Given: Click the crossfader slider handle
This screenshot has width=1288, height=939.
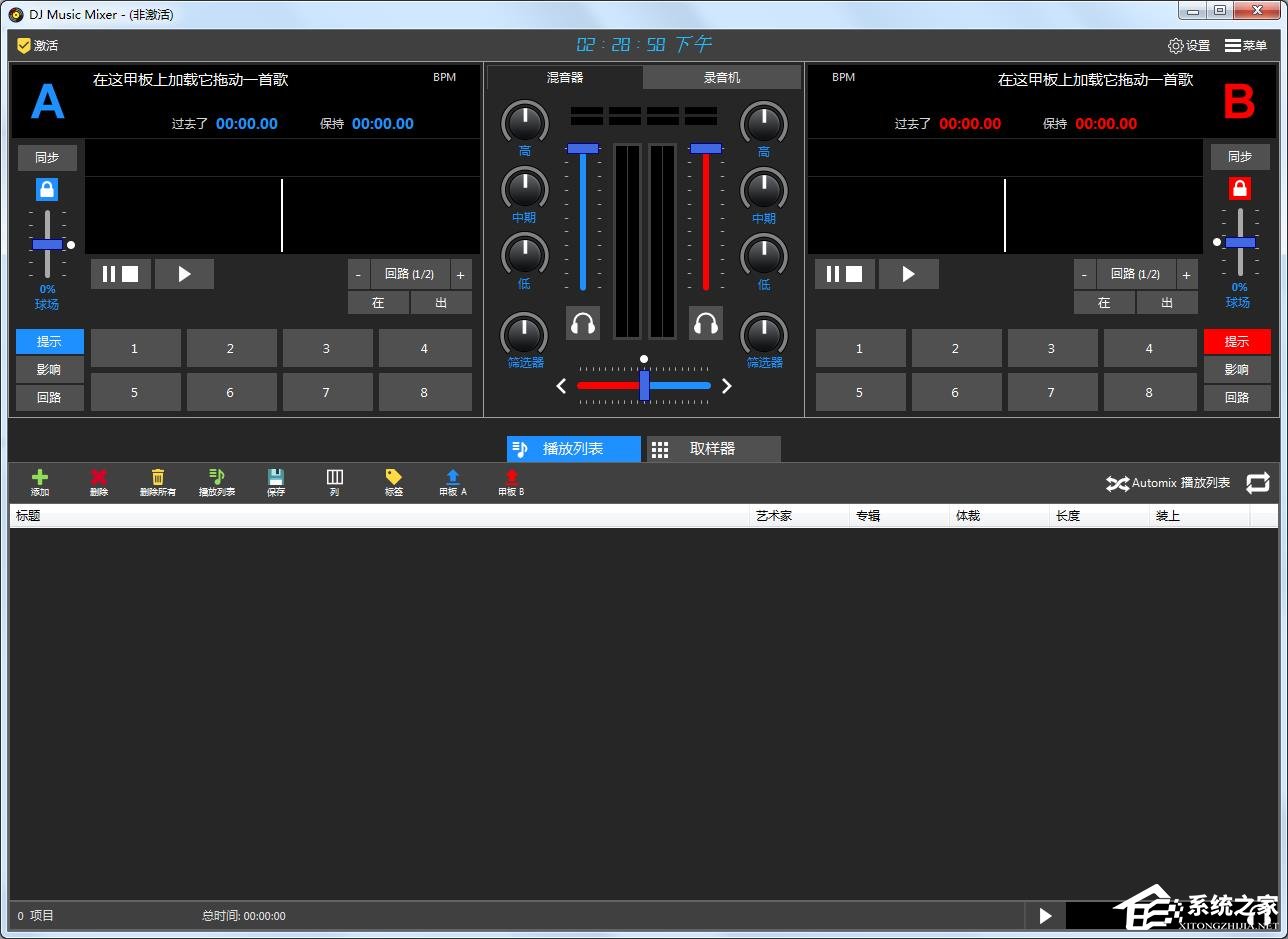Looking at the screenshot, I should [644, 385].
